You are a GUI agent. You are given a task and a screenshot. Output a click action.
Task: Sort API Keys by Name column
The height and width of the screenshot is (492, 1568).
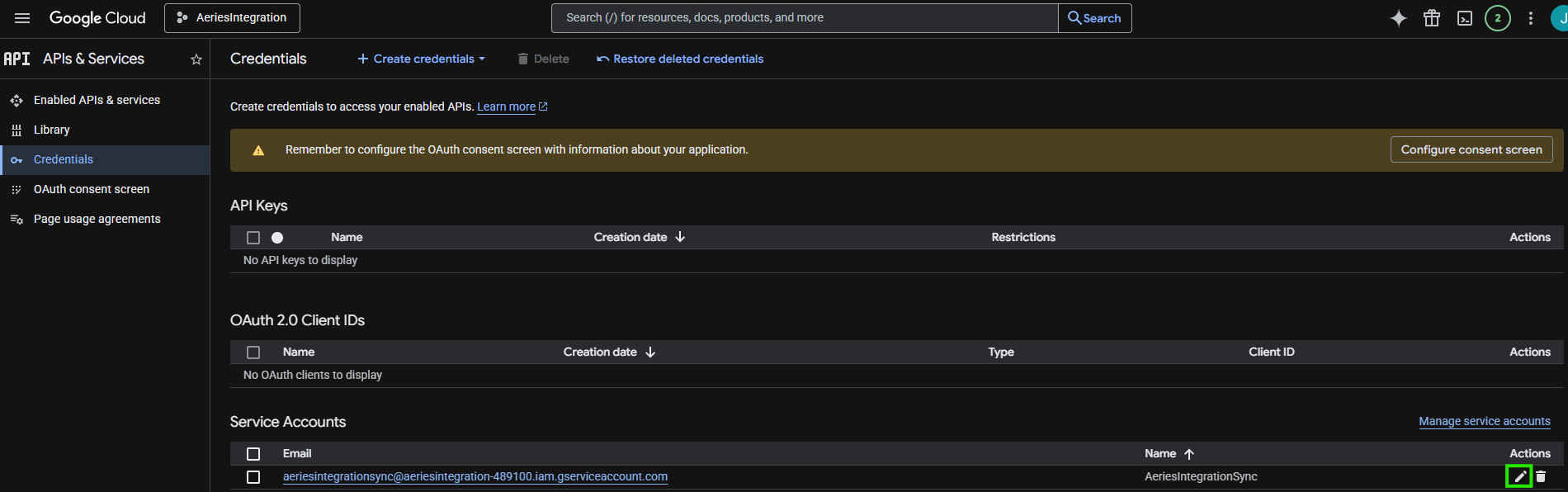click(347, 237)
